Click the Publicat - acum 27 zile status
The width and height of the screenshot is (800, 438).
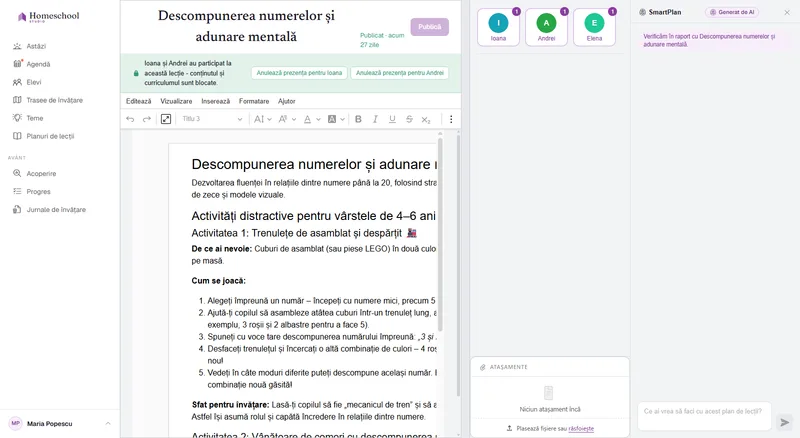click(382, 40)
